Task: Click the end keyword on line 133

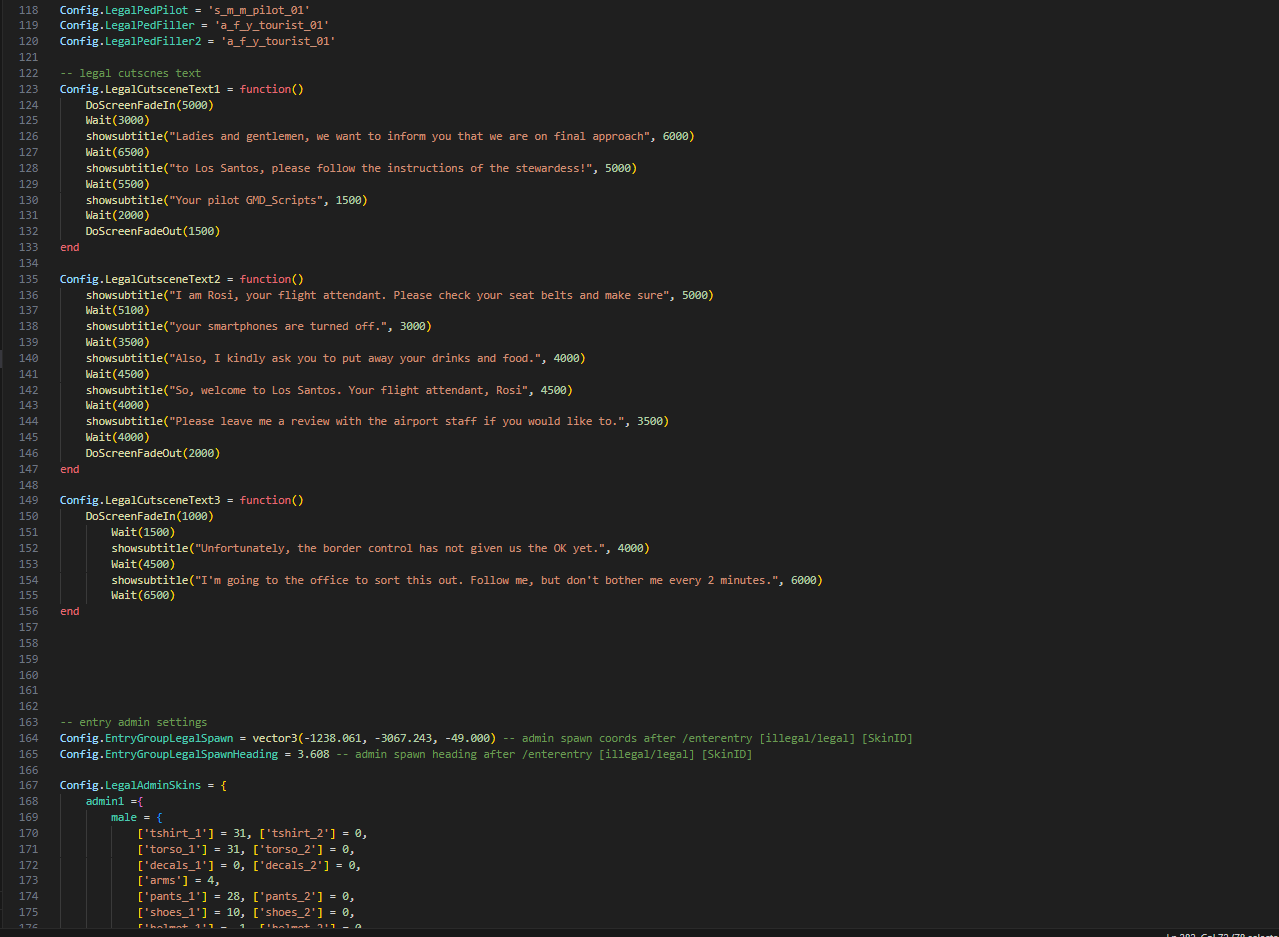Action: tap(68, 246)
